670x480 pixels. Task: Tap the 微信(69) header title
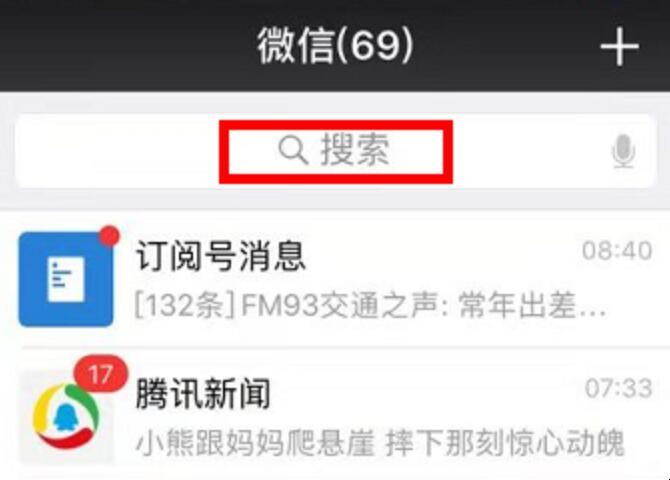[x=335, y=45]
